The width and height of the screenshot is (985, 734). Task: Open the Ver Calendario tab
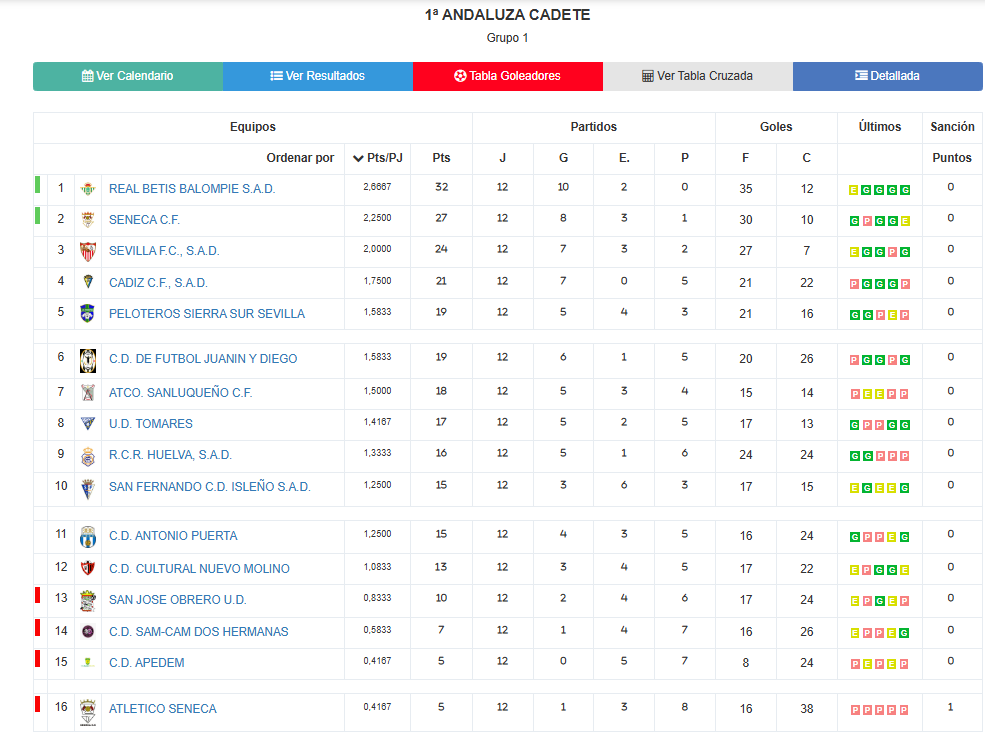pyautogui.click(x=128, y=76)
